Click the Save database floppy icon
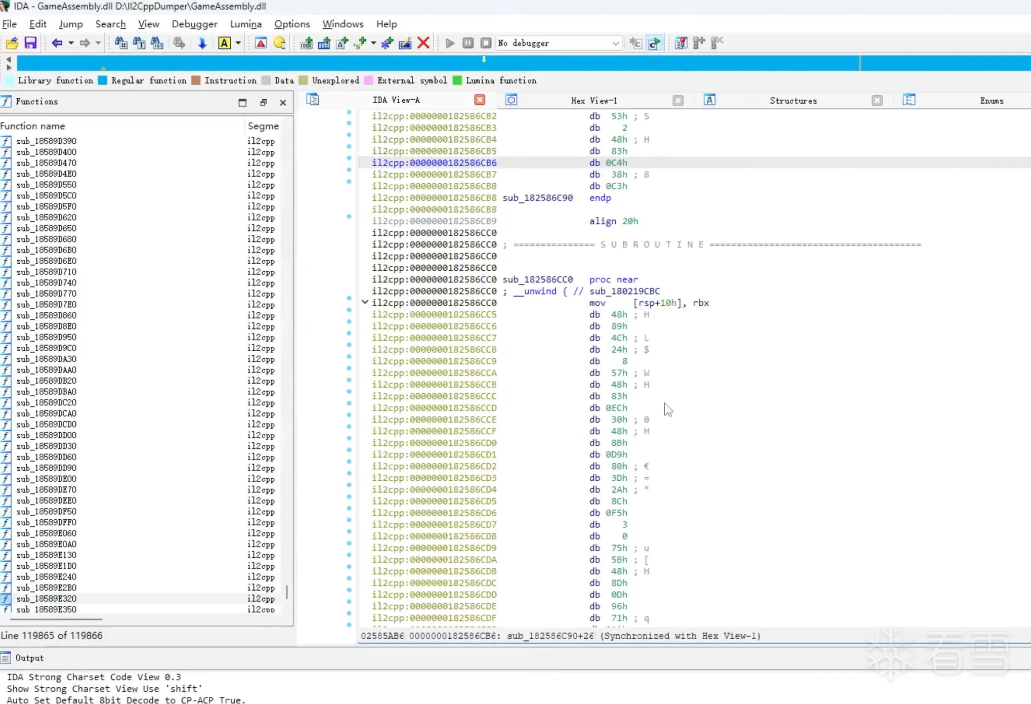The image size is (1031, 704). coord(30,43)
